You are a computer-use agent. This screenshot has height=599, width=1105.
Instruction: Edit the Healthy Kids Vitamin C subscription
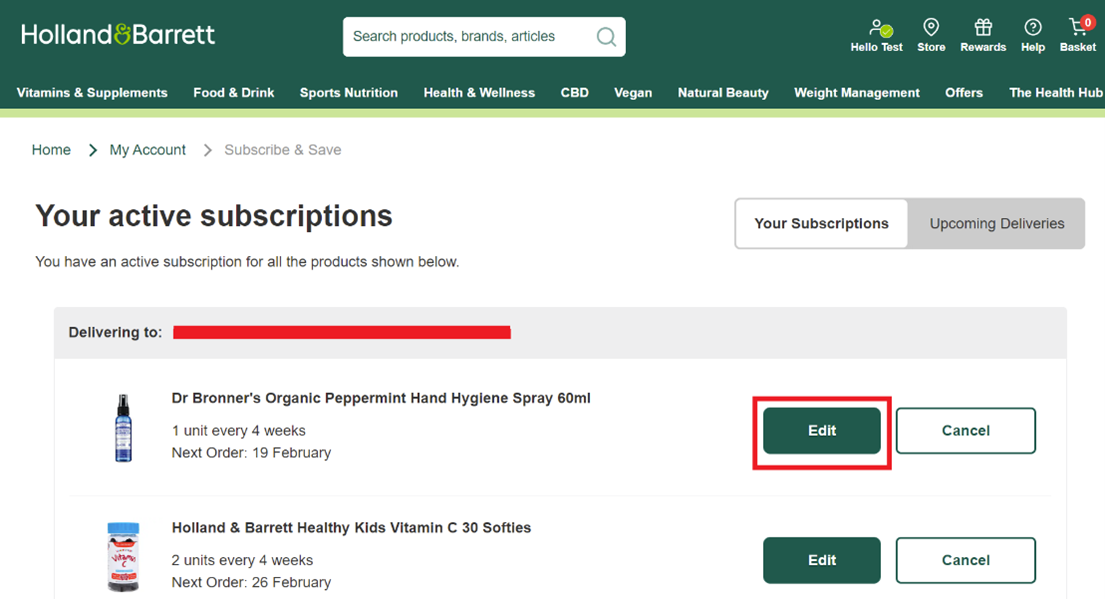[821, 560]
